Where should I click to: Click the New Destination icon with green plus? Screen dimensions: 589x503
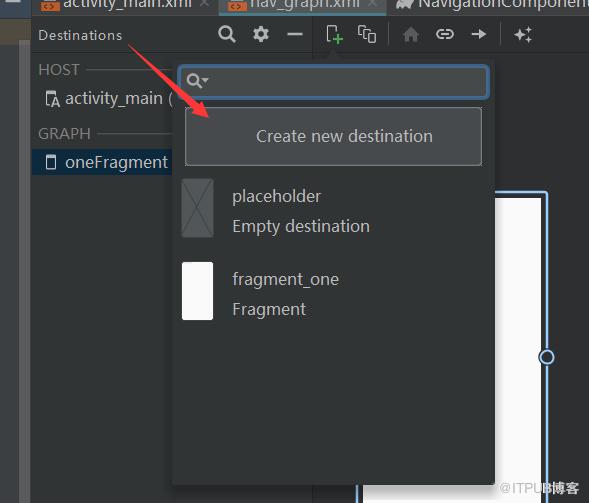click(334, 35)
